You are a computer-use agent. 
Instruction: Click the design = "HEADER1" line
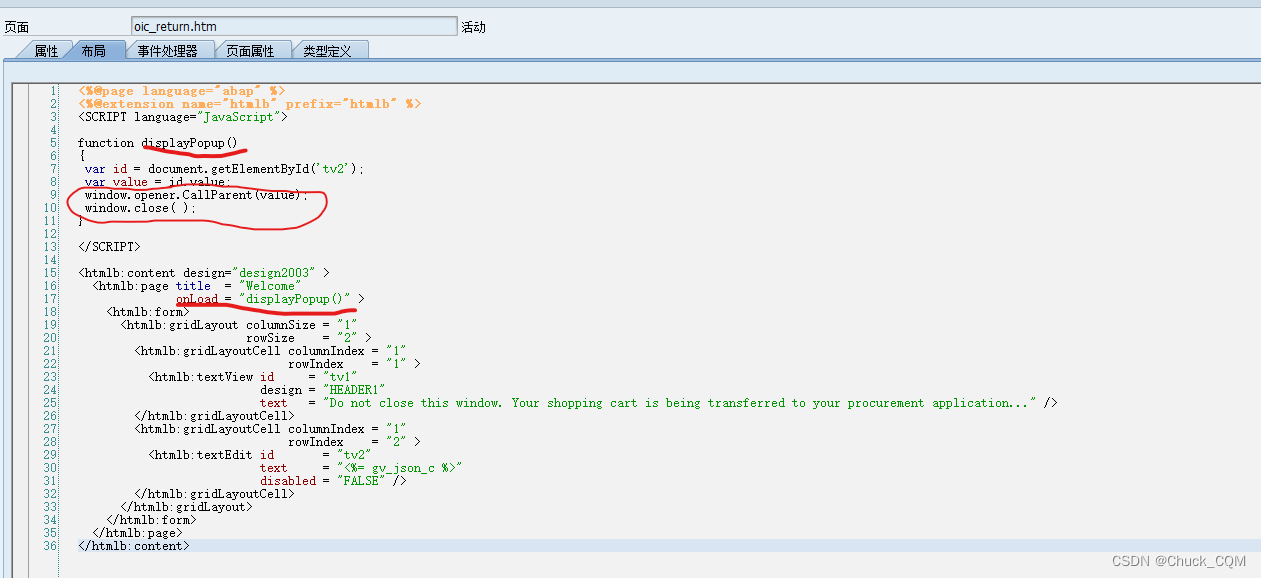click(323, 389)
